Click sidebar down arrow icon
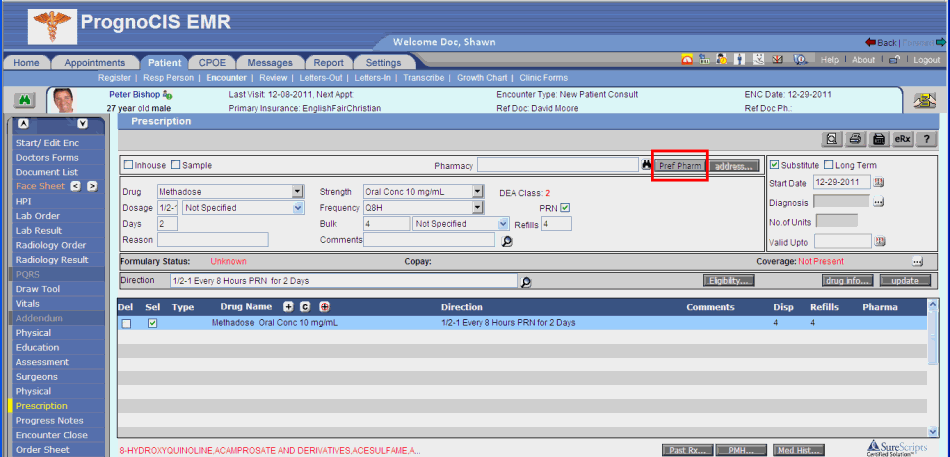 pyautogui.click(x=83, y=124)
